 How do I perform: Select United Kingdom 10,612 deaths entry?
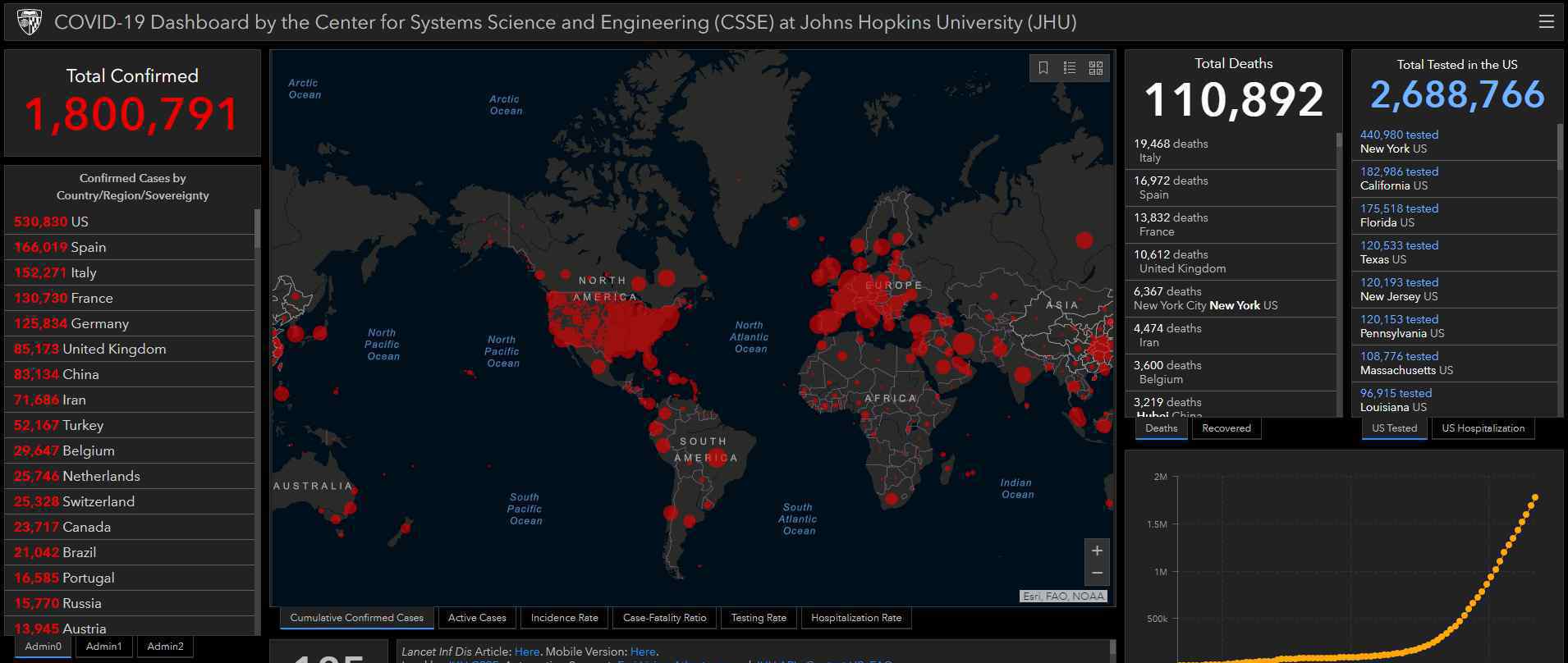tap(1231, 262)
